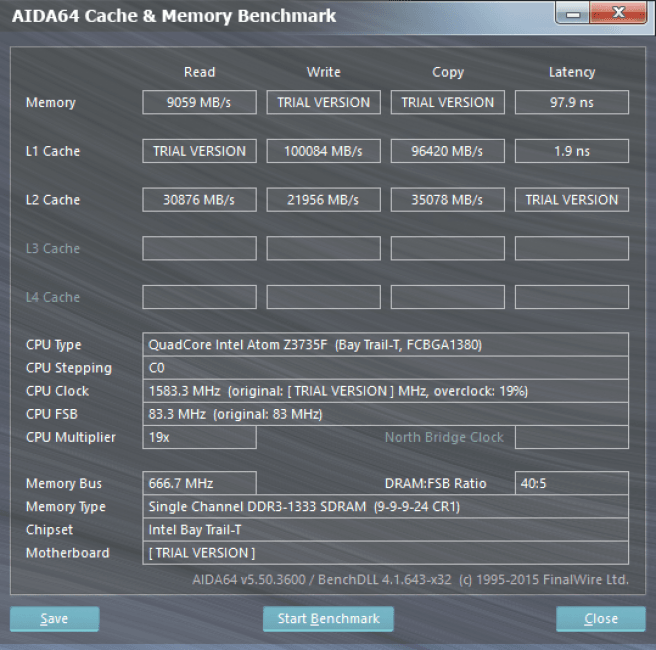Click the empty L3 Cache Latency field
The width and height of the screenshot is (656, 650).
[x=571, y=248]
